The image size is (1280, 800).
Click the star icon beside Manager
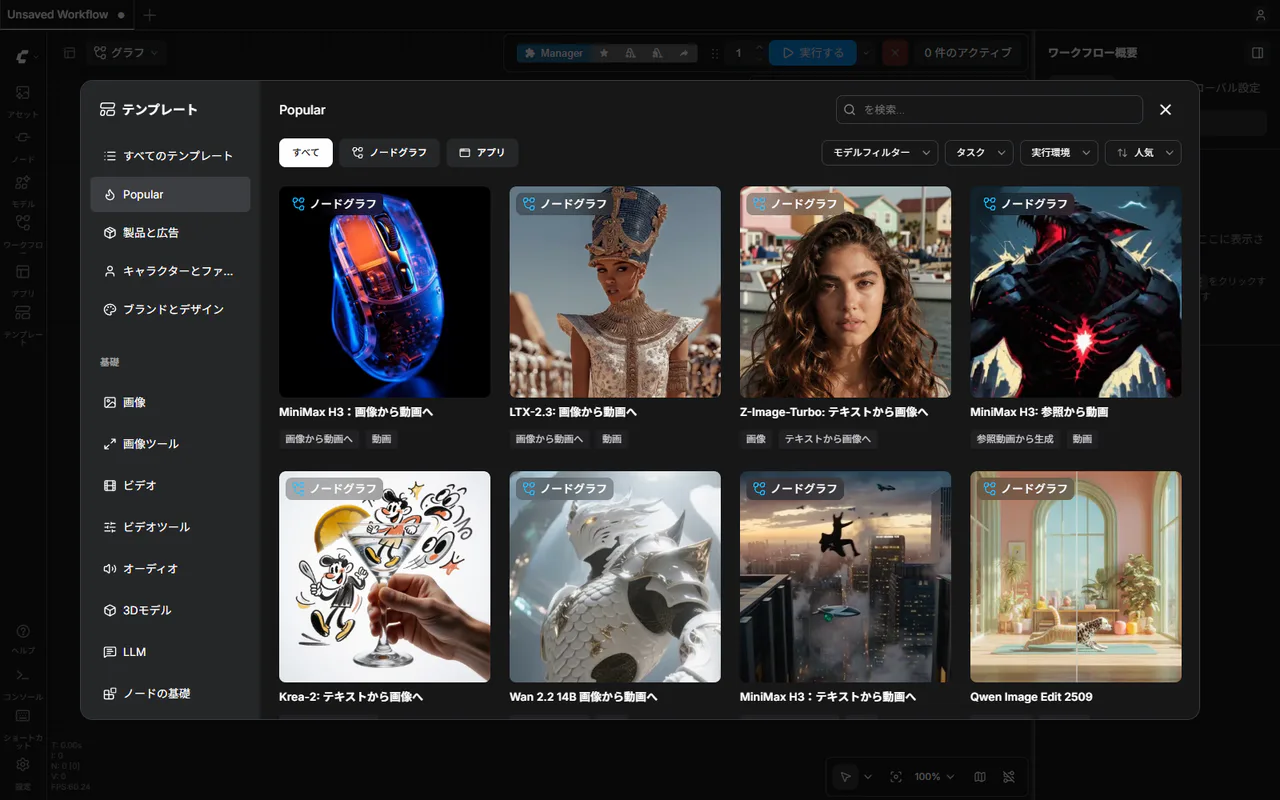(604, 53)
